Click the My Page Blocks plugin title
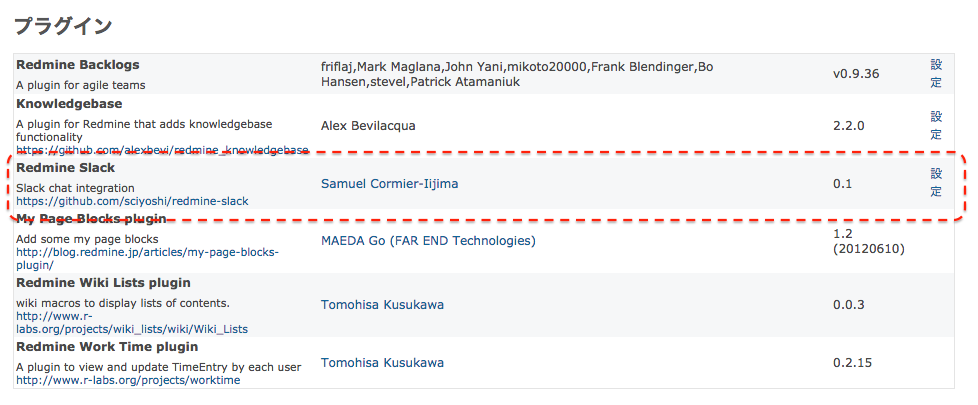This screenshot has width=978, height=405. (91, 218)
